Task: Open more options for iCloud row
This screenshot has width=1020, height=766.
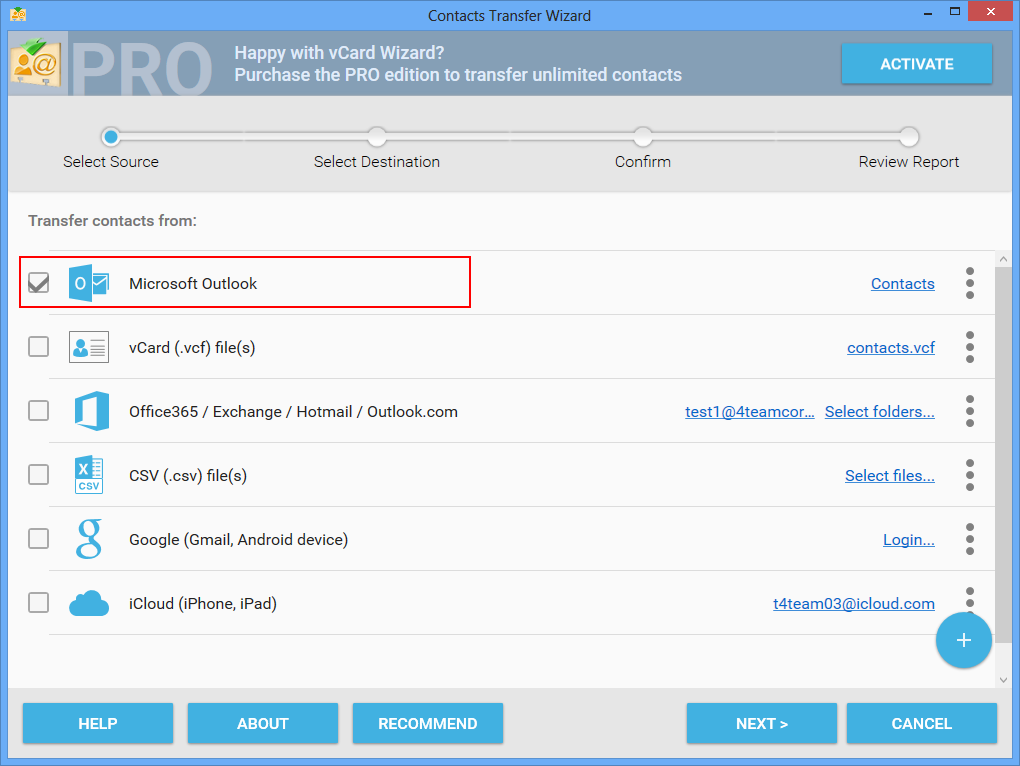Action: 970,598
